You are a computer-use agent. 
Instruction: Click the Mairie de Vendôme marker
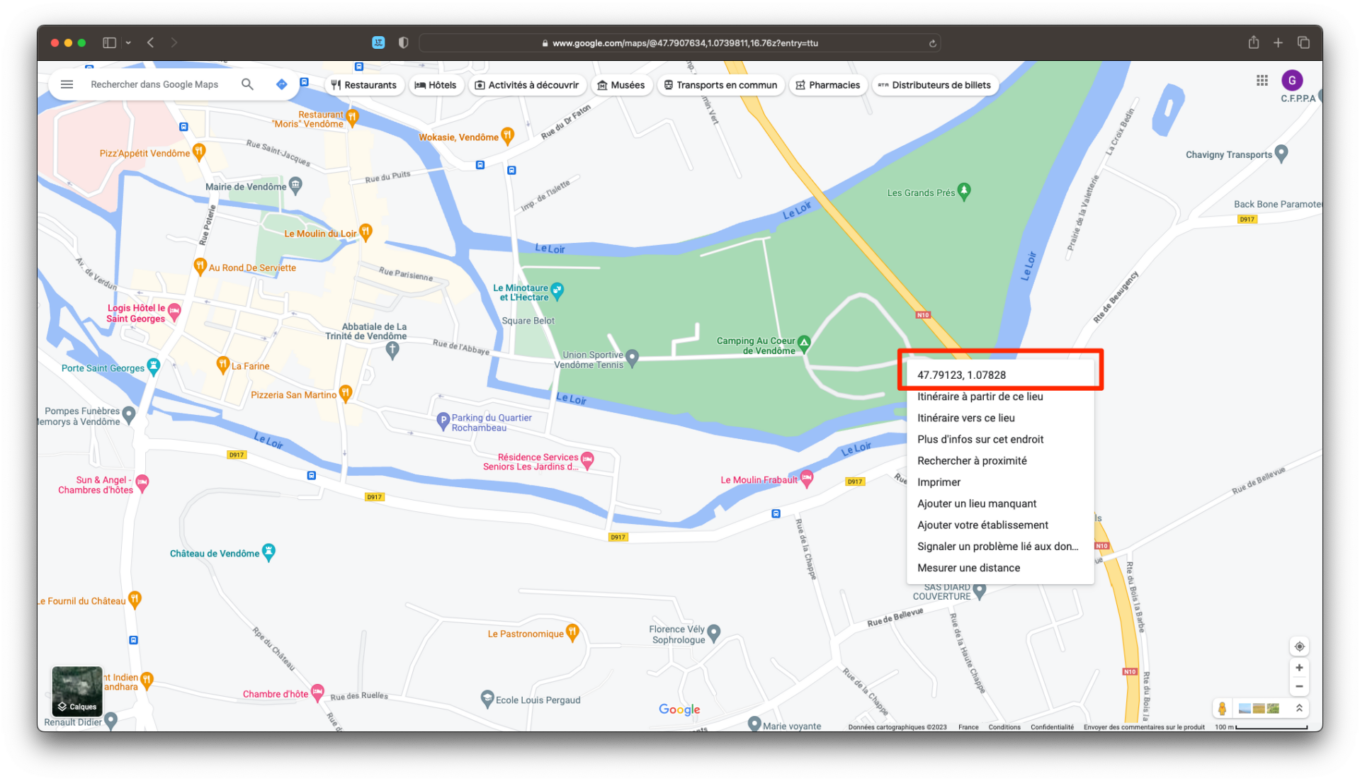[295, 186]
